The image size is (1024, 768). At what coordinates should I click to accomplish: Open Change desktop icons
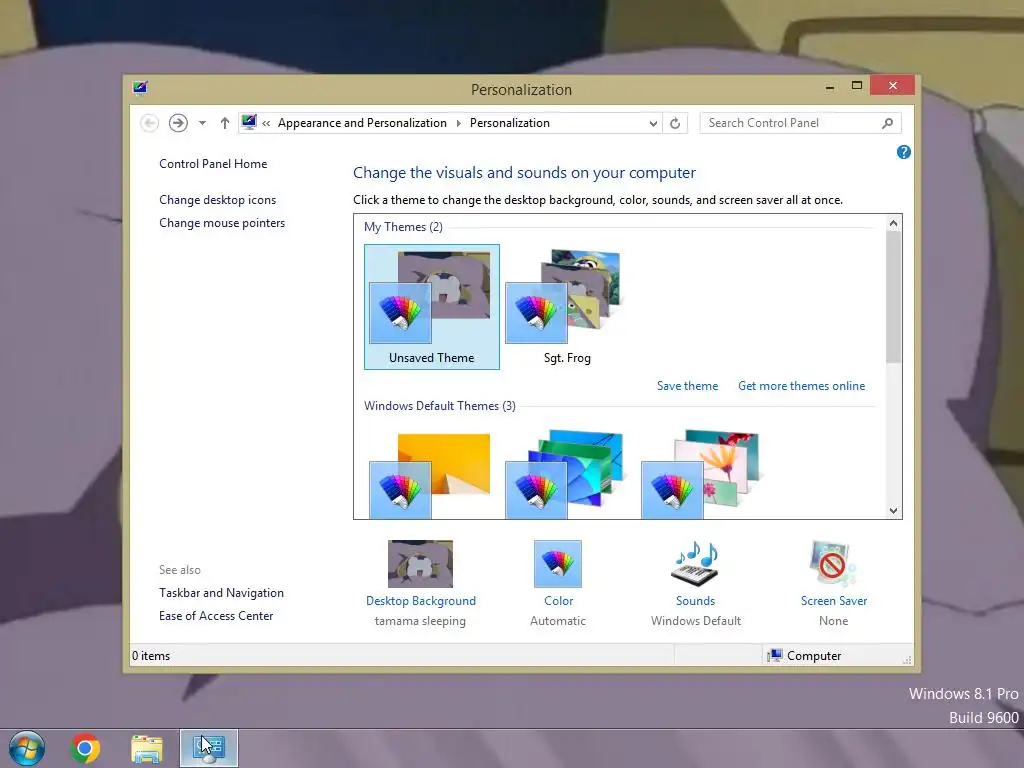(x=217, y=200)
